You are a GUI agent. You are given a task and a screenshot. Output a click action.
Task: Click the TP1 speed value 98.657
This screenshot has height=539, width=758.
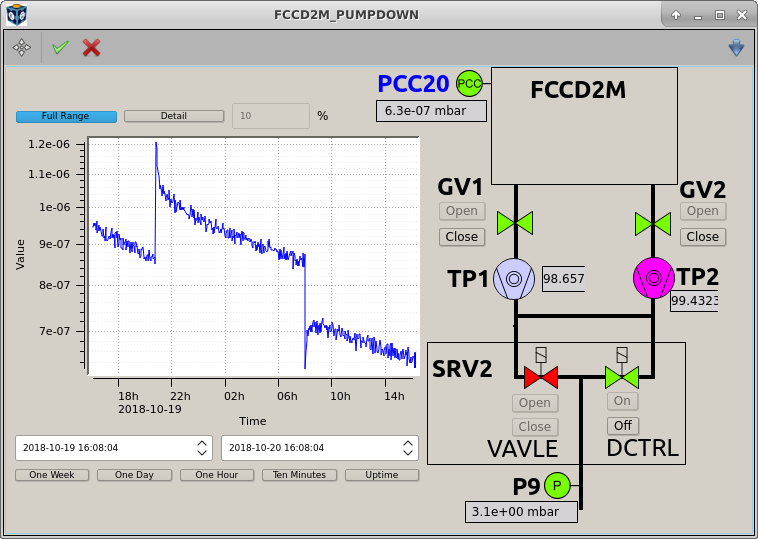point(564,279)
